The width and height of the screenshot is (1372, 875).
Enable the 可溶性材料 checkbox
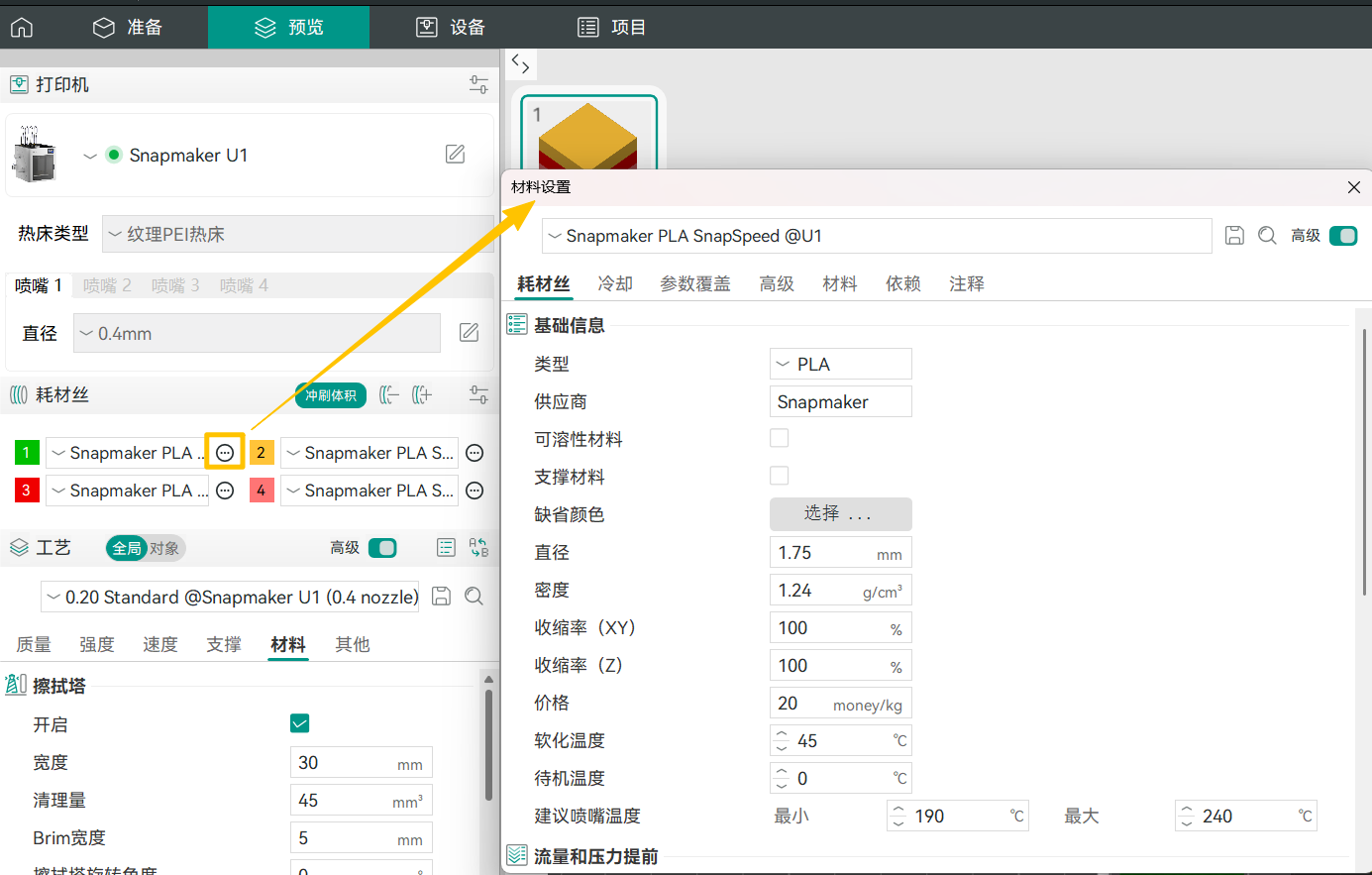[780, 438]
